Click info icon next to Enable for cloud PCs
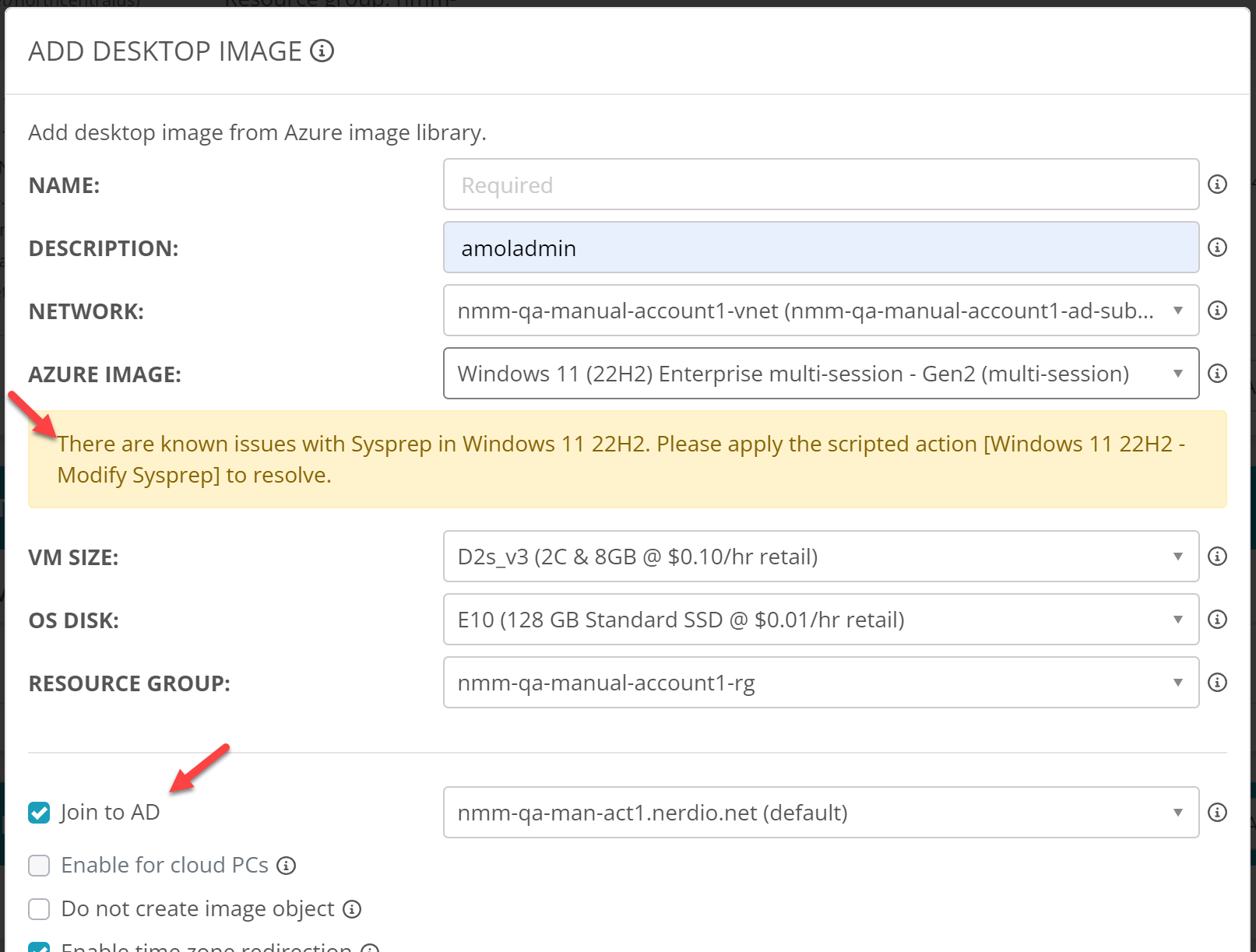This screenshot has height=952, width=1256. (287, 866)
